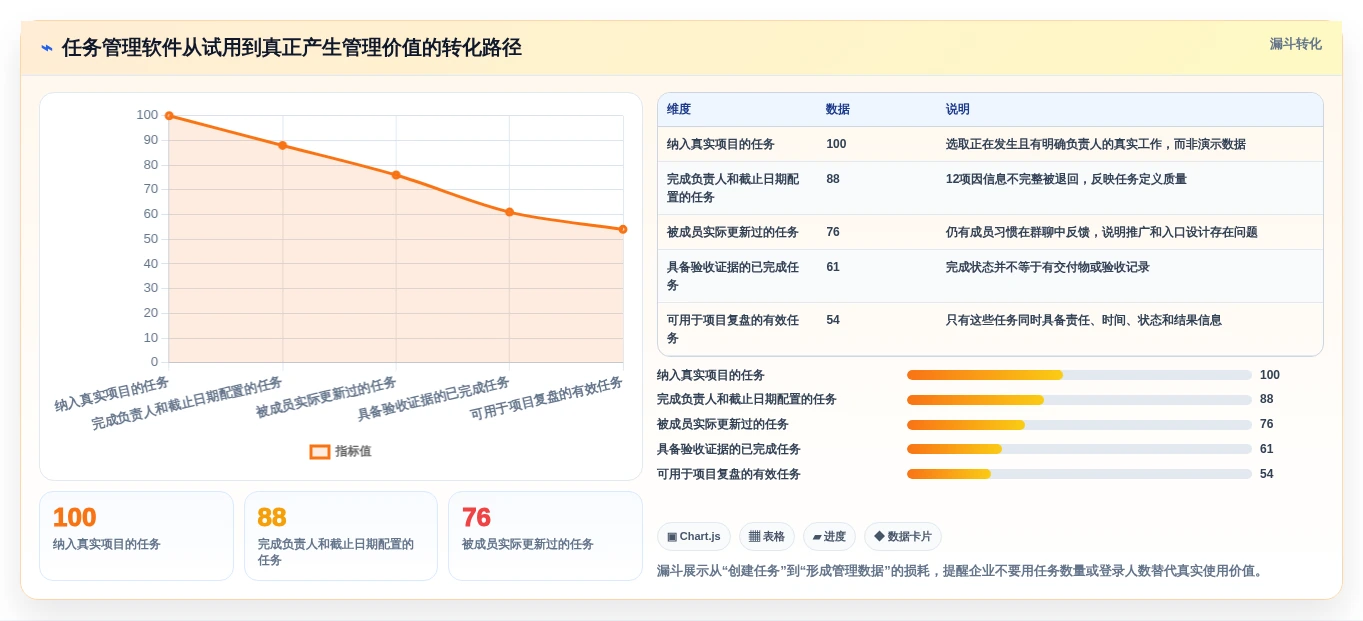1363x621 pixels.
Task: Click the 说明 column header
Action: tap(958, 109)
